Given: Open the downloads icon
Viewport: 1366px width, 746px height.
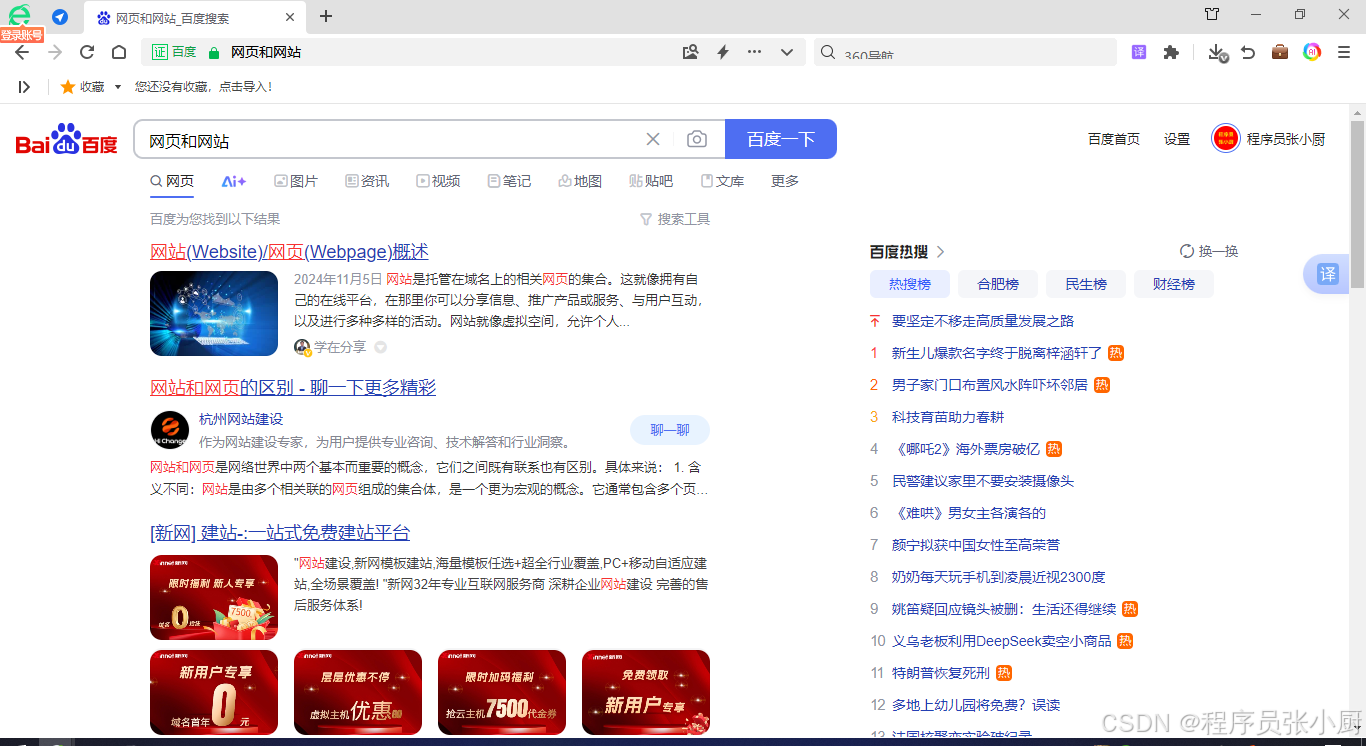Looking at the screenshot, I should click(x=1217, y=53).
